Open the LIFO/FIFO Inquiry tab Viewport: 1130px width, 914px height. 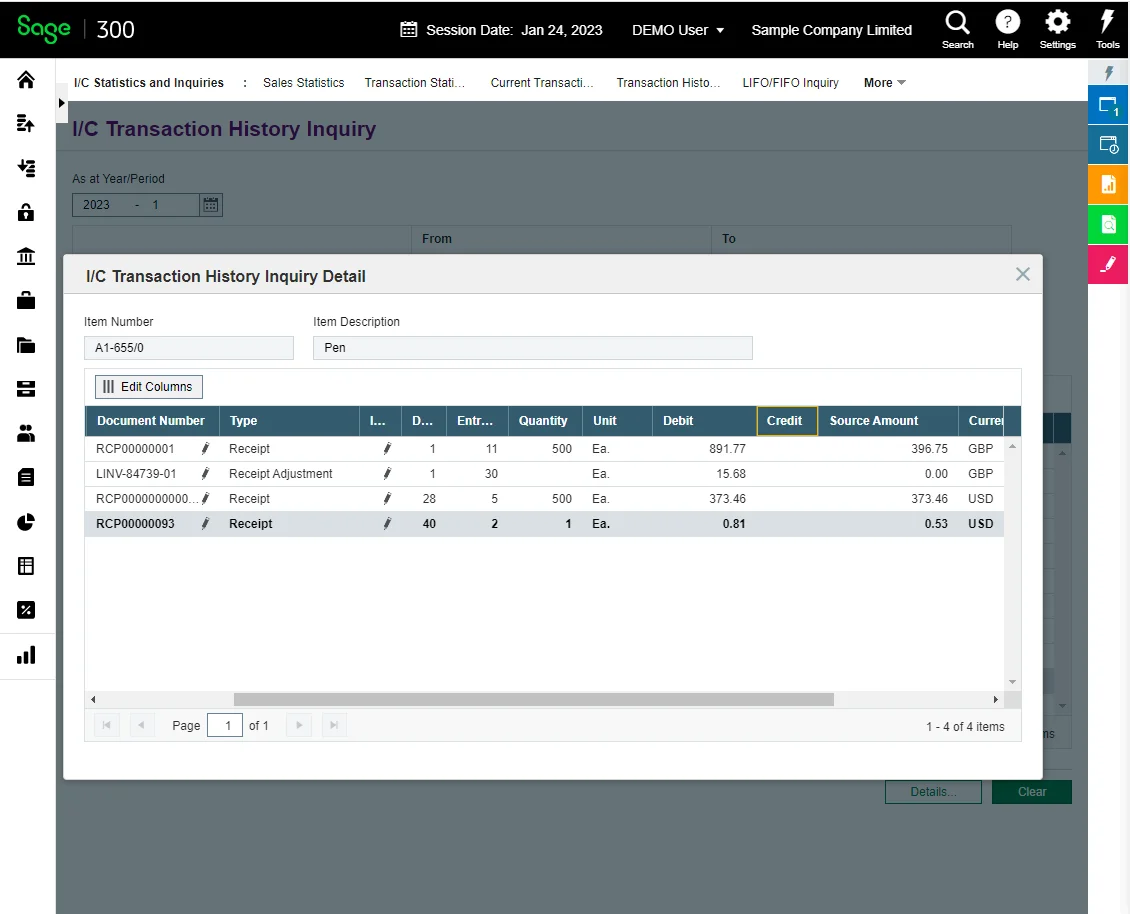[x=790, y=83]
